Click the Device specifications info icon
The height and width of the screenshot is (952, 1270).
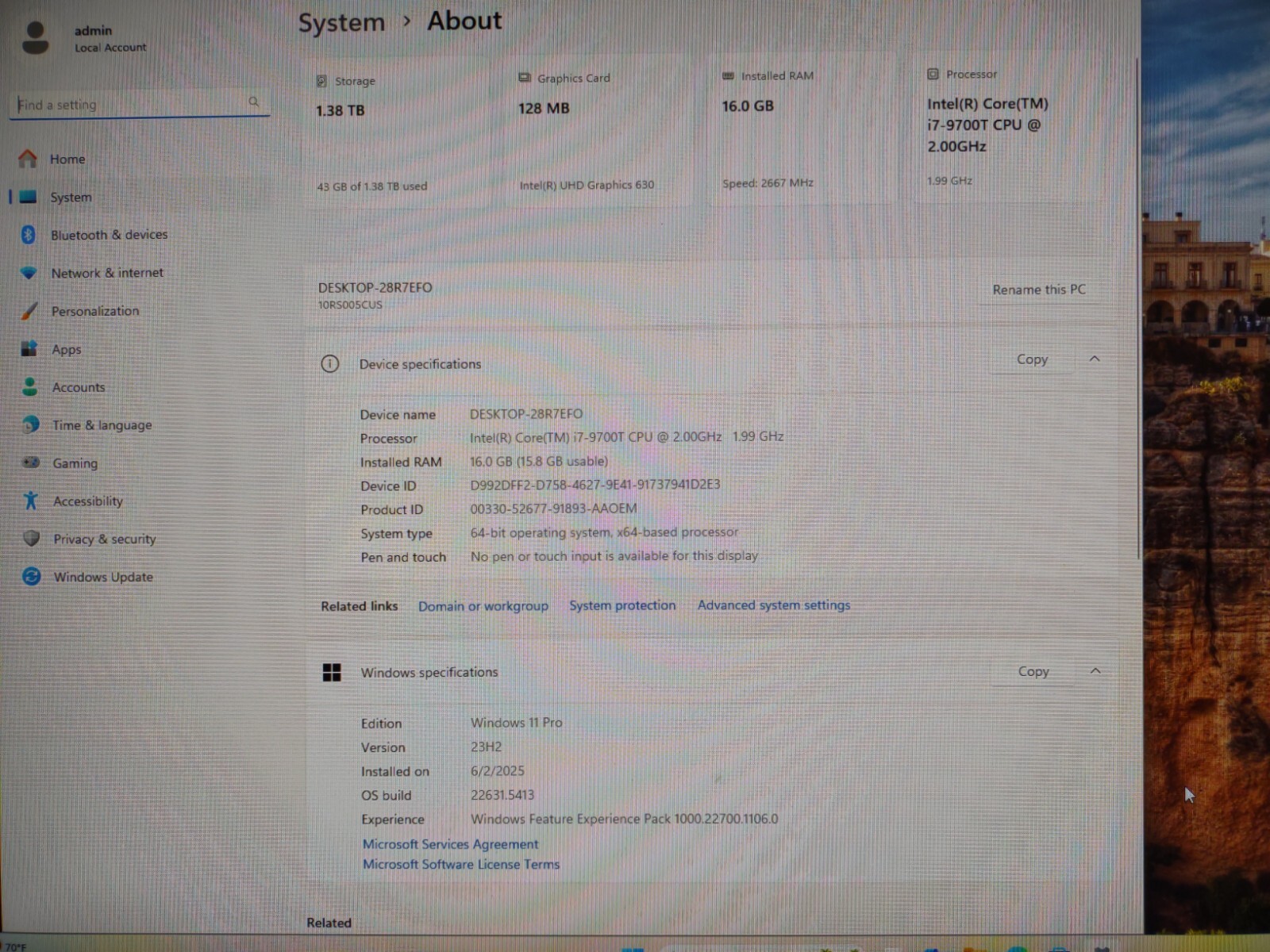(329, 364)
